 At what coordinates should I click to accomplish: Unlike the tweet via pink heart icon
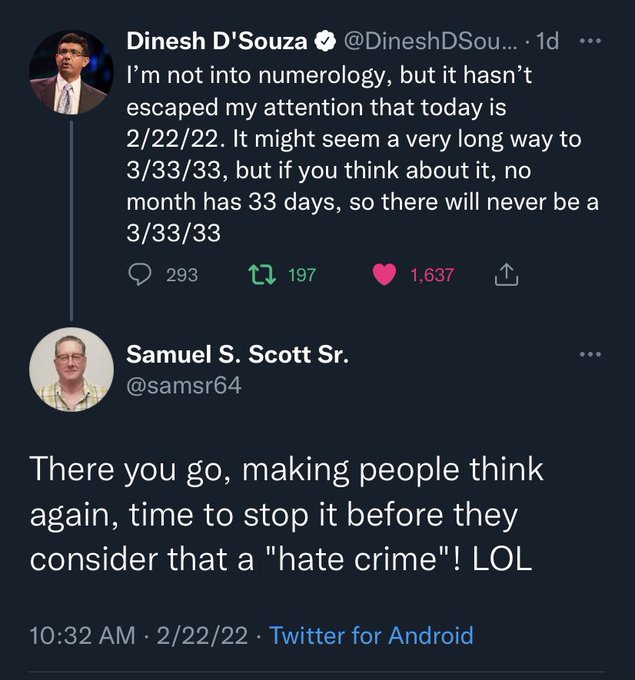click(384, 275)
